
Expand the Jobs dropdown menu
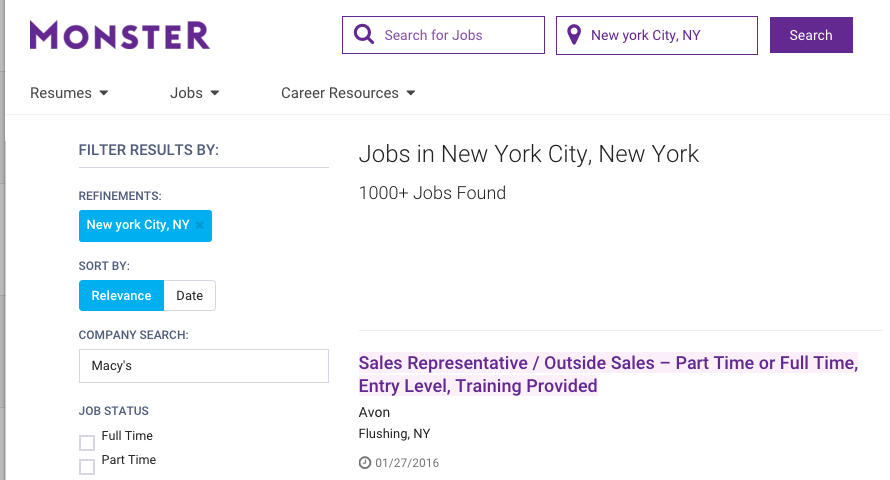[194, 93]
